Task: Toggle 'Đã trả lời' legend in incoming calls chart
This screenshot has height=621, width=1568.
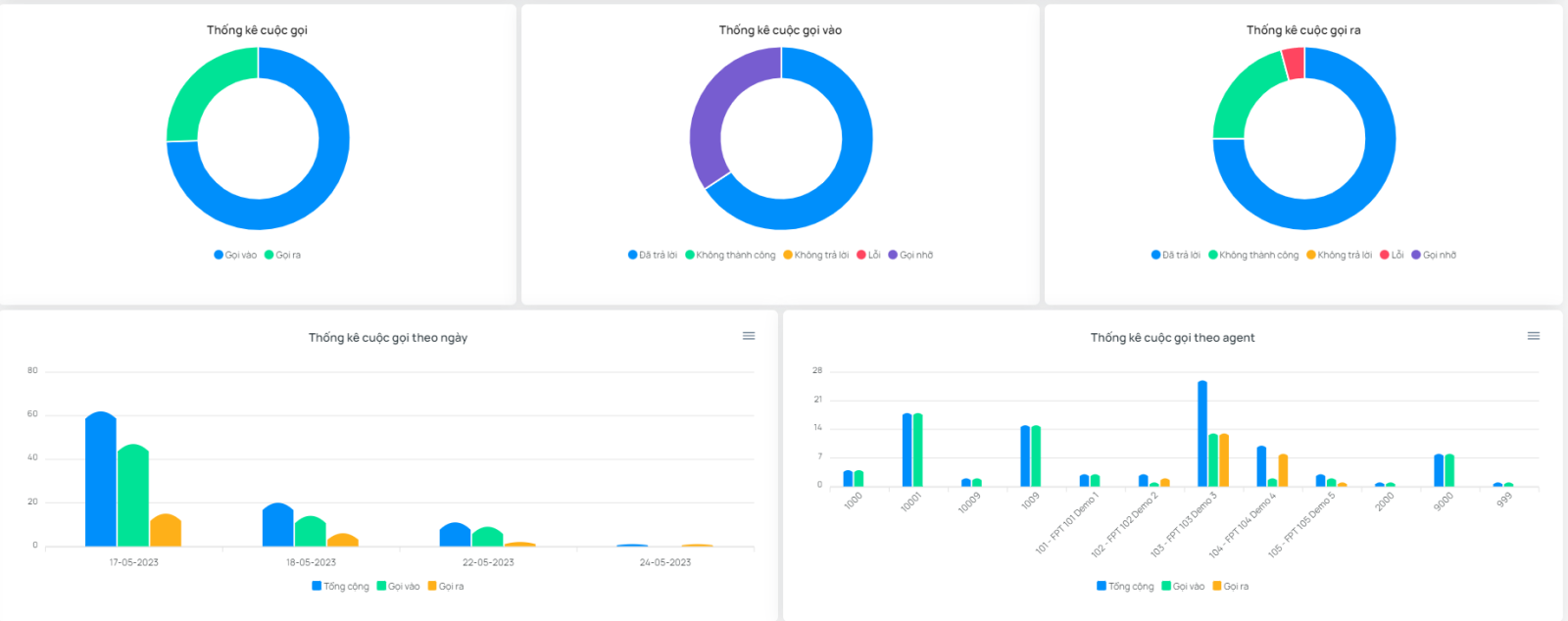Action: click(653, 255)
